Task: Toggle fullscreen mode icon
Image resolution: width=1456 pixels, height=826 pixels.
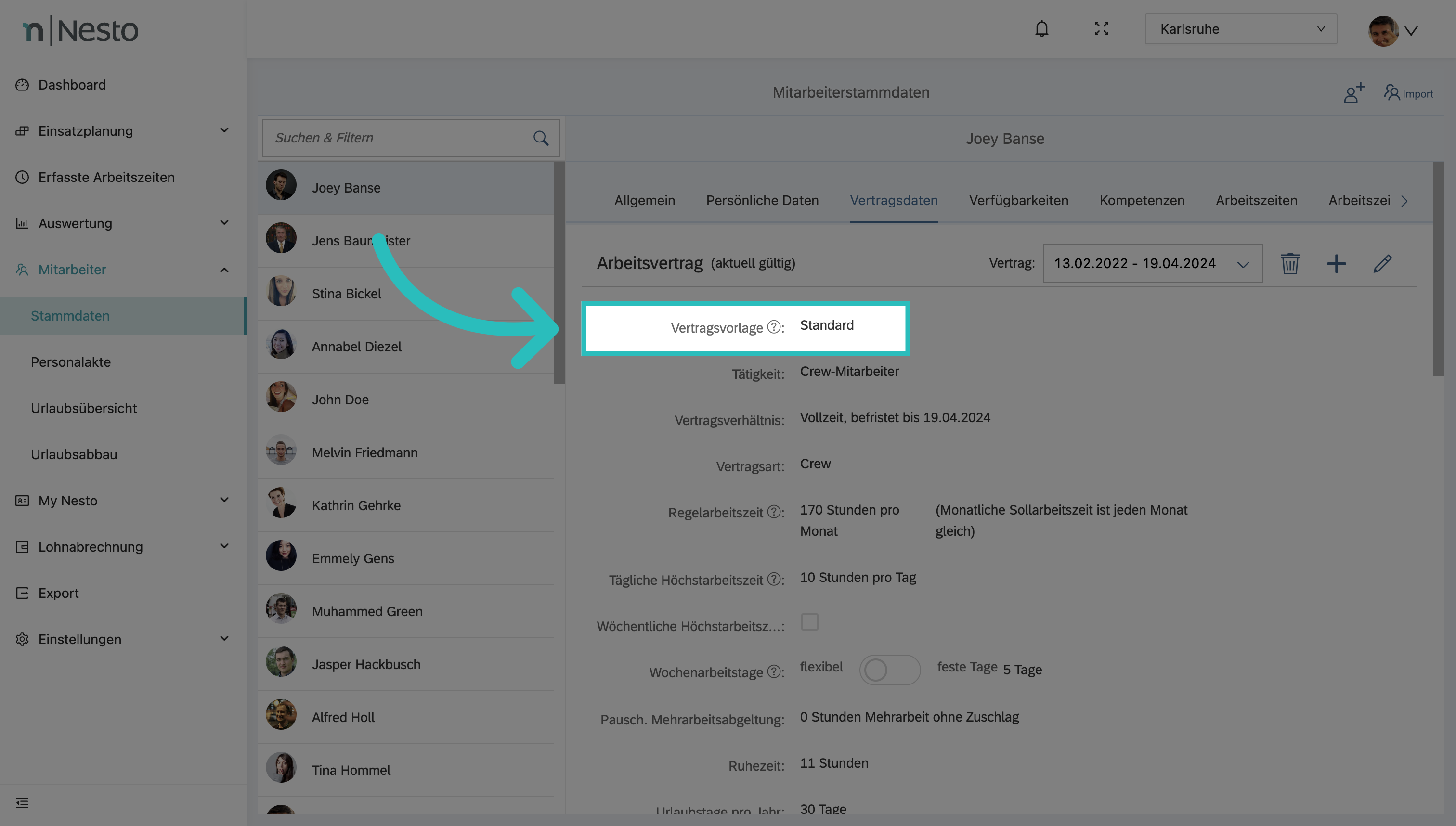Action: point(1101,29)
